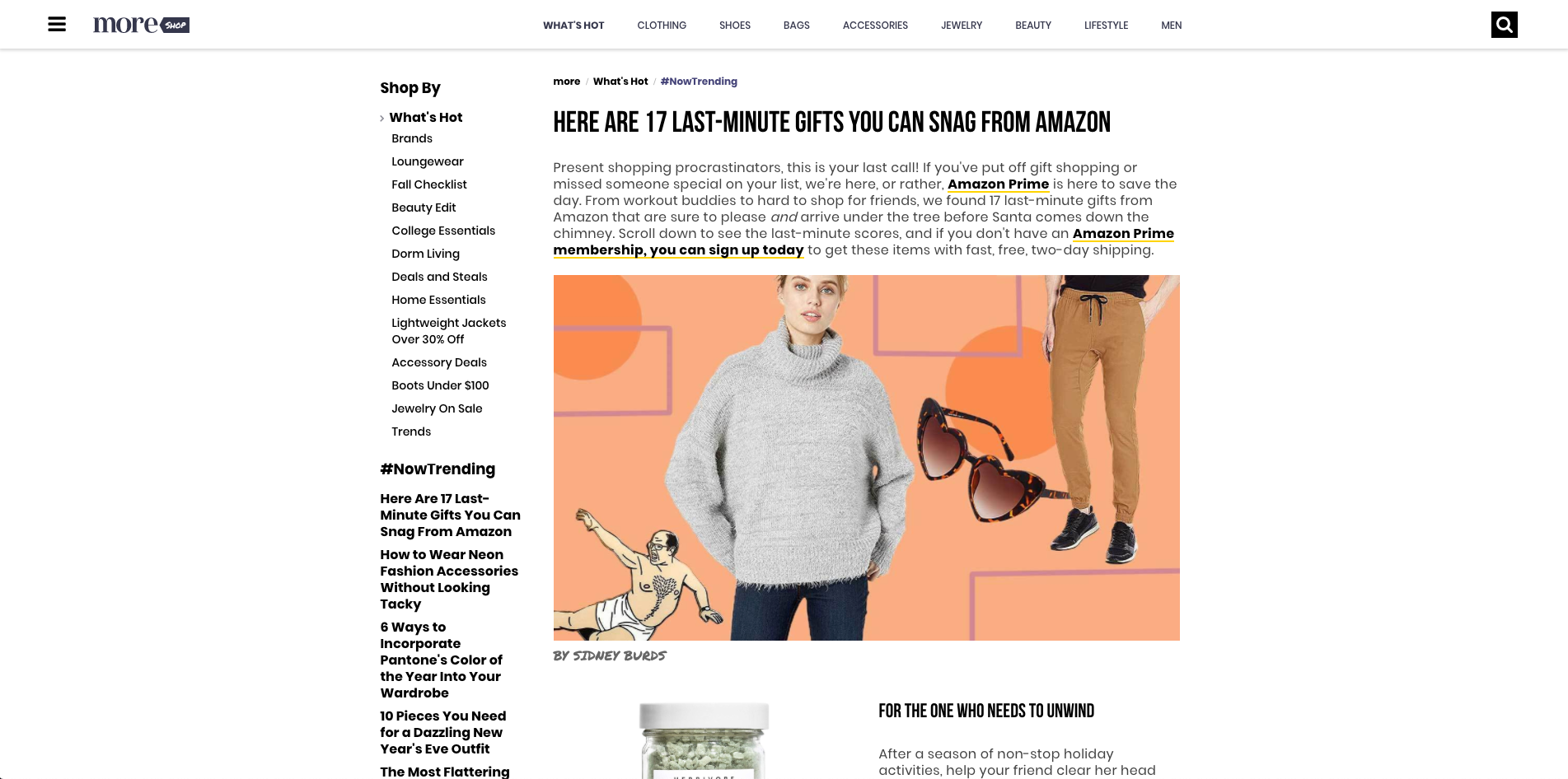Go to the Jewelry section
Image resolution: width=1568 pixels, height=779 pixels.
click(962, 26)
